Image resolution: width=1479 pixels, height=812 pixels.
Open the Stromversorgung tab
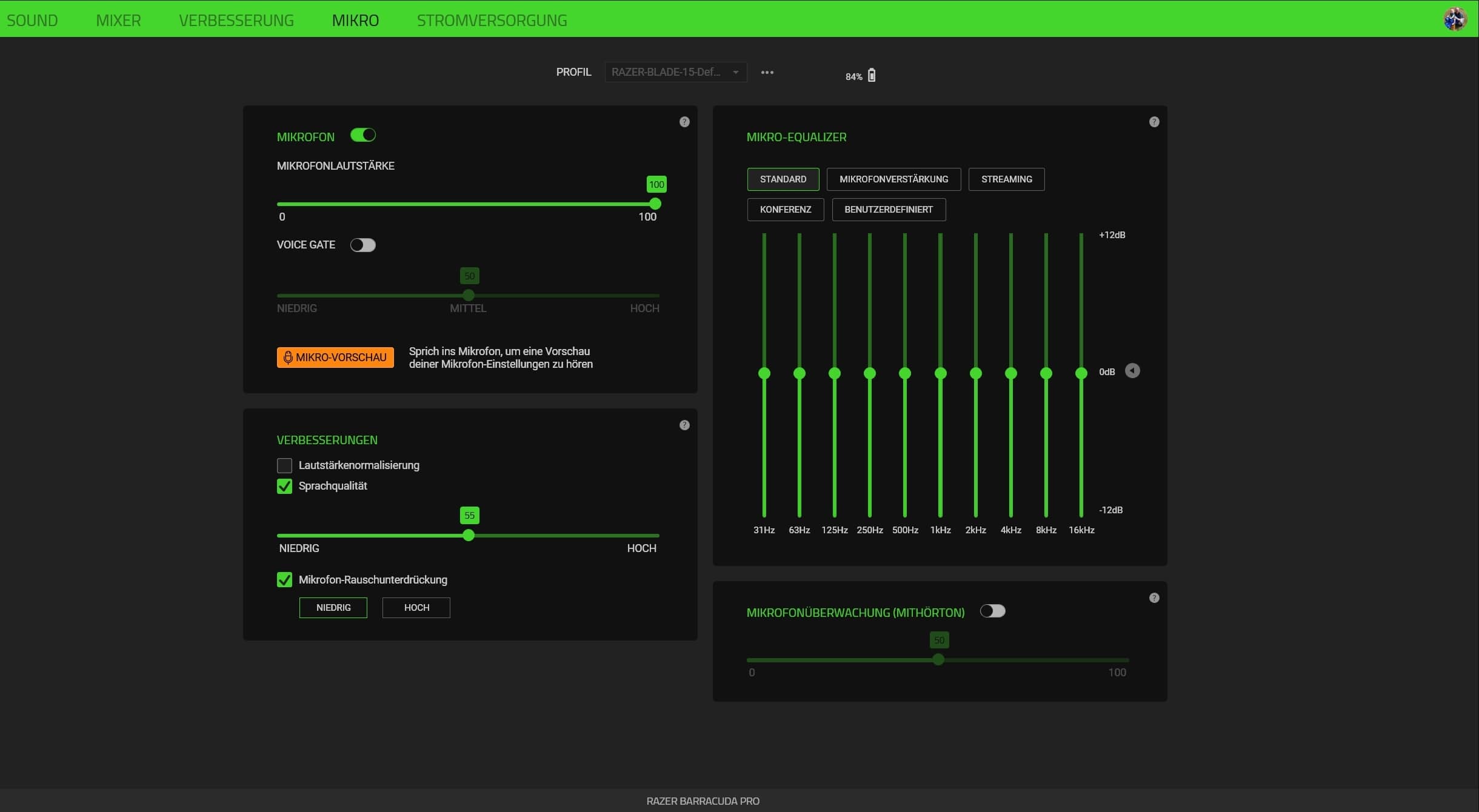pyautogui.click(x=492, y=20)
